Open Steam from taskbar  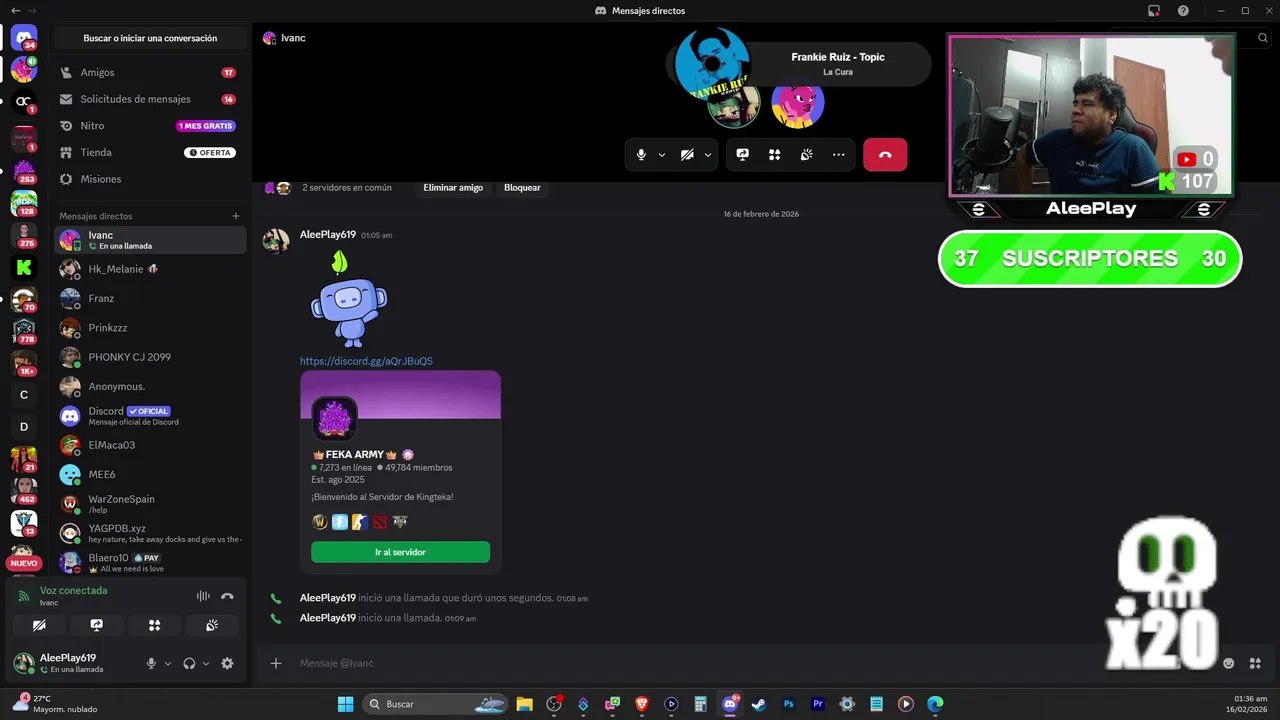click(x=759, y=704)
